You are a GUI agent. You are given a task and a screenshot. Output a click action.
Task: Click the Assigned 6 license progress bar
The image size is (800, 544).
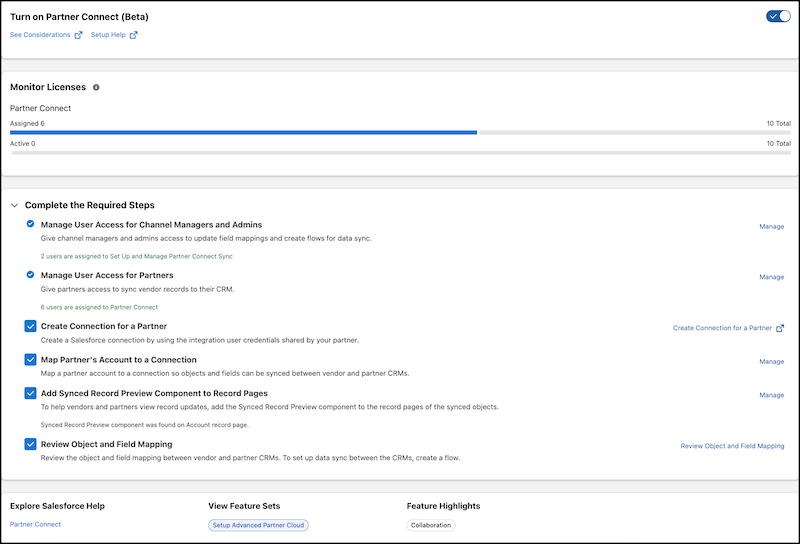pyautogui.click(x=400, y=132)
